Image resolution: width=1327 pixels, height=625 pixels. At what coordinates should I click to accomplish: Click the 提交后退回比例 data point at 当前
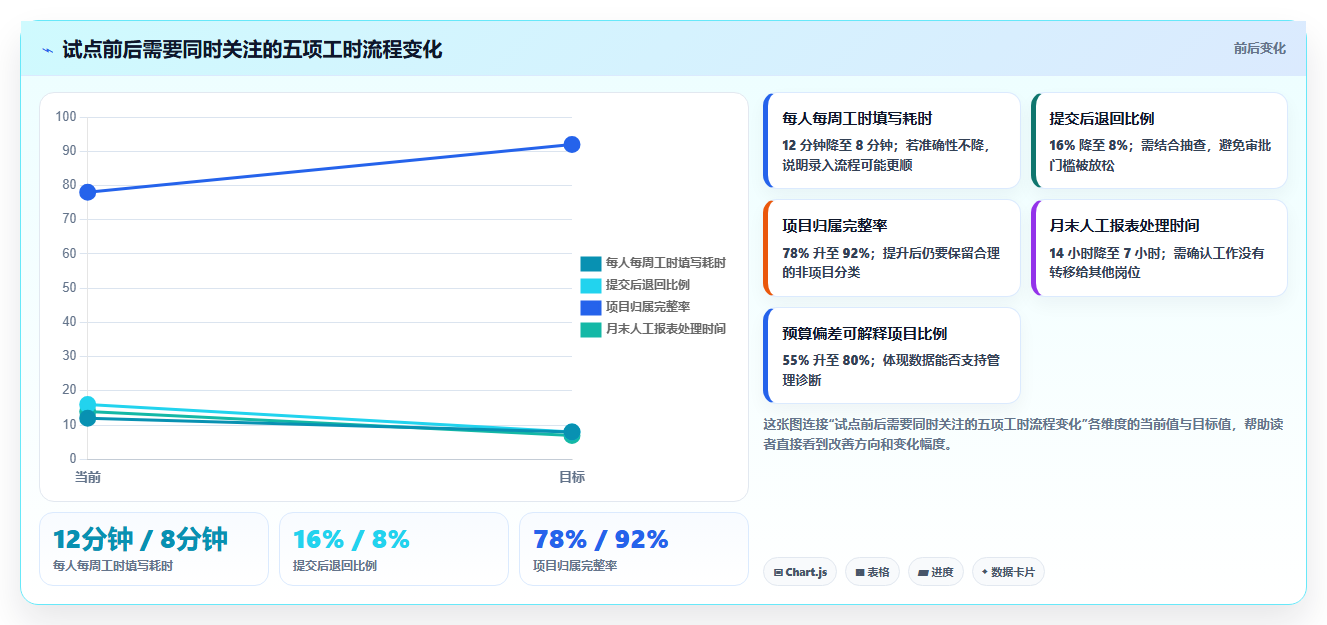click(88, 405)
